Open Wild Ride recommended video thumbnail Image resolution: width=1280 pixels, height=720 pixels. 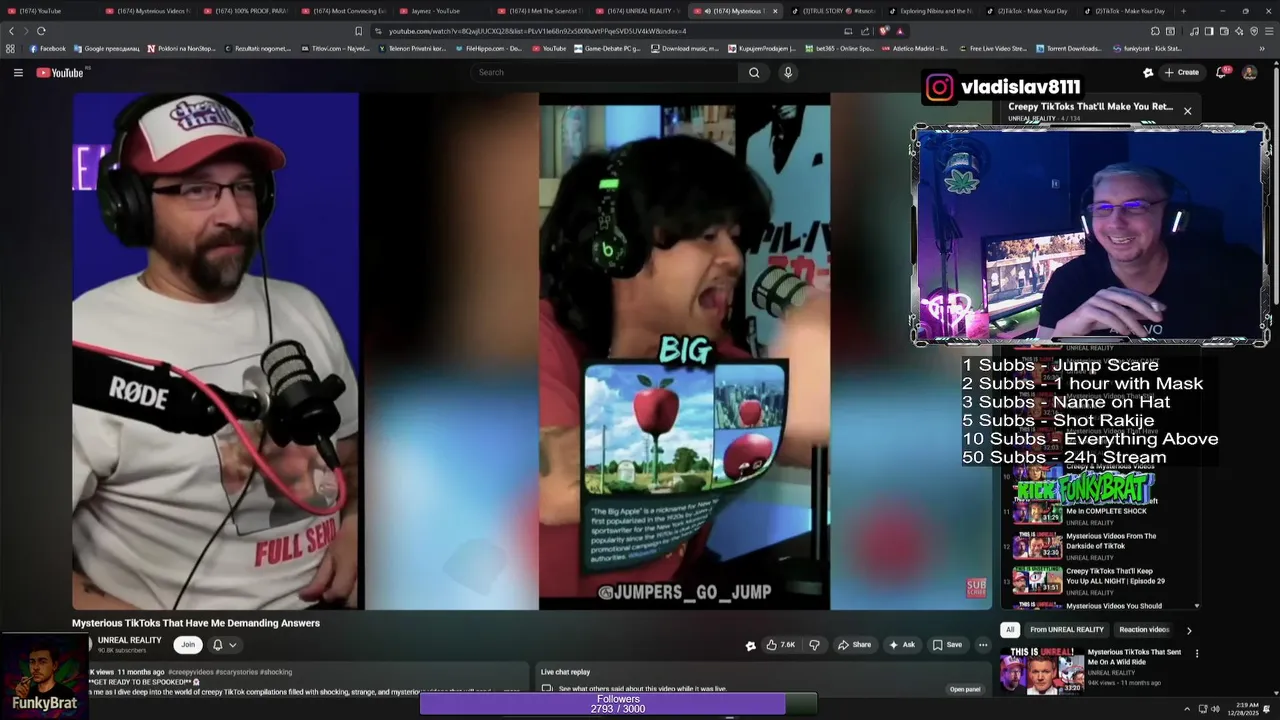tap(1040, 670)
